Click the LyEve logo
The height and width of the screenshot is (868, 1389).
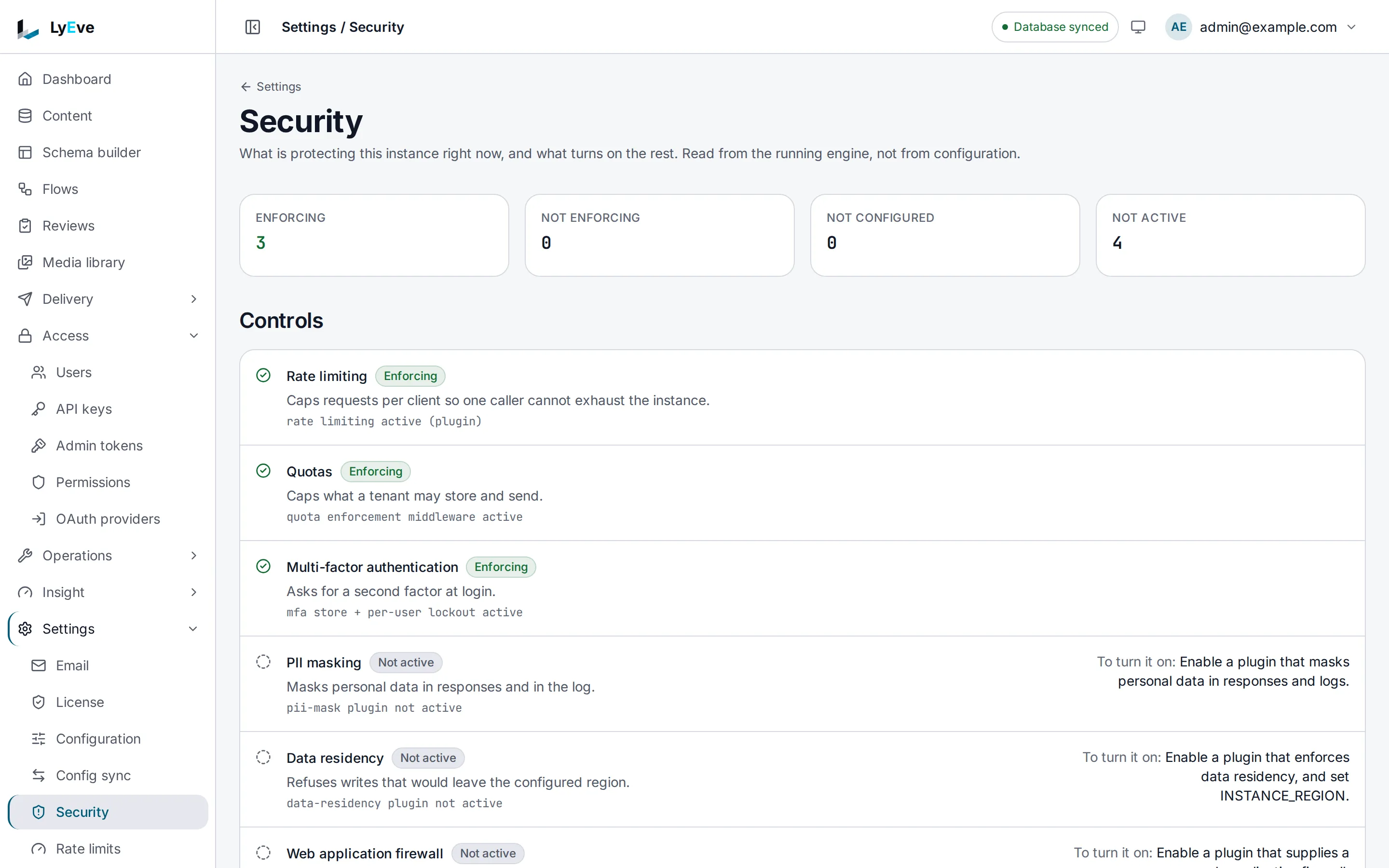click(55, 27)
